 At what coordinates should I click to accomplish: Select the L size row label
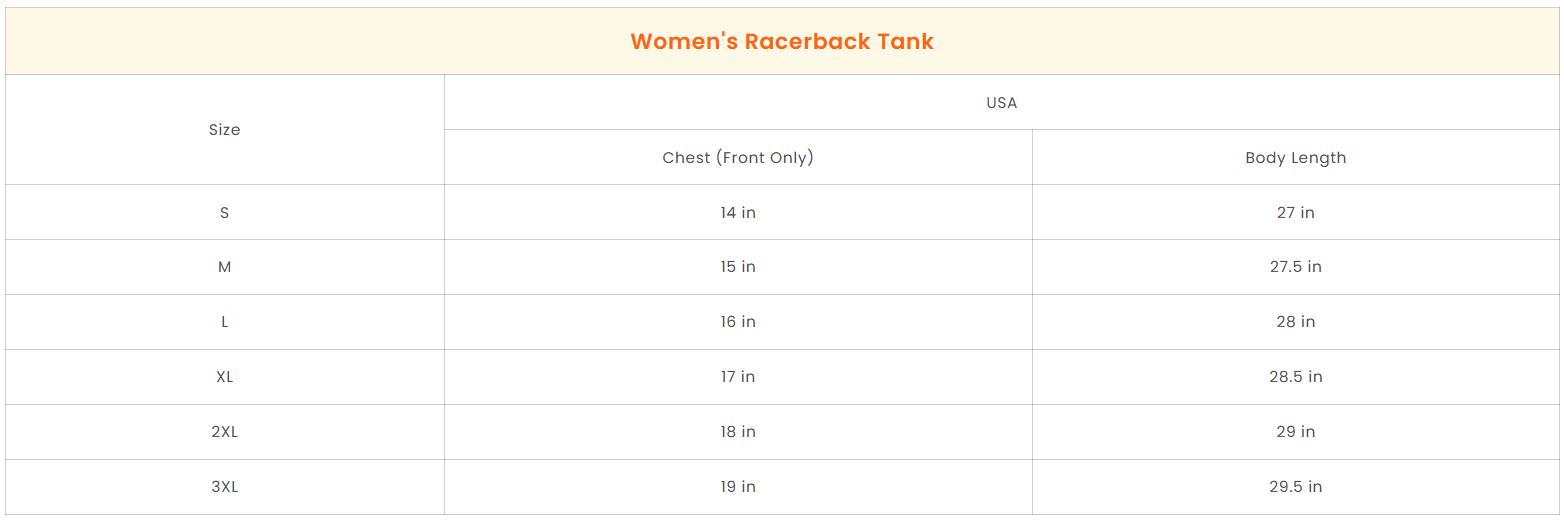pos(225,322)
